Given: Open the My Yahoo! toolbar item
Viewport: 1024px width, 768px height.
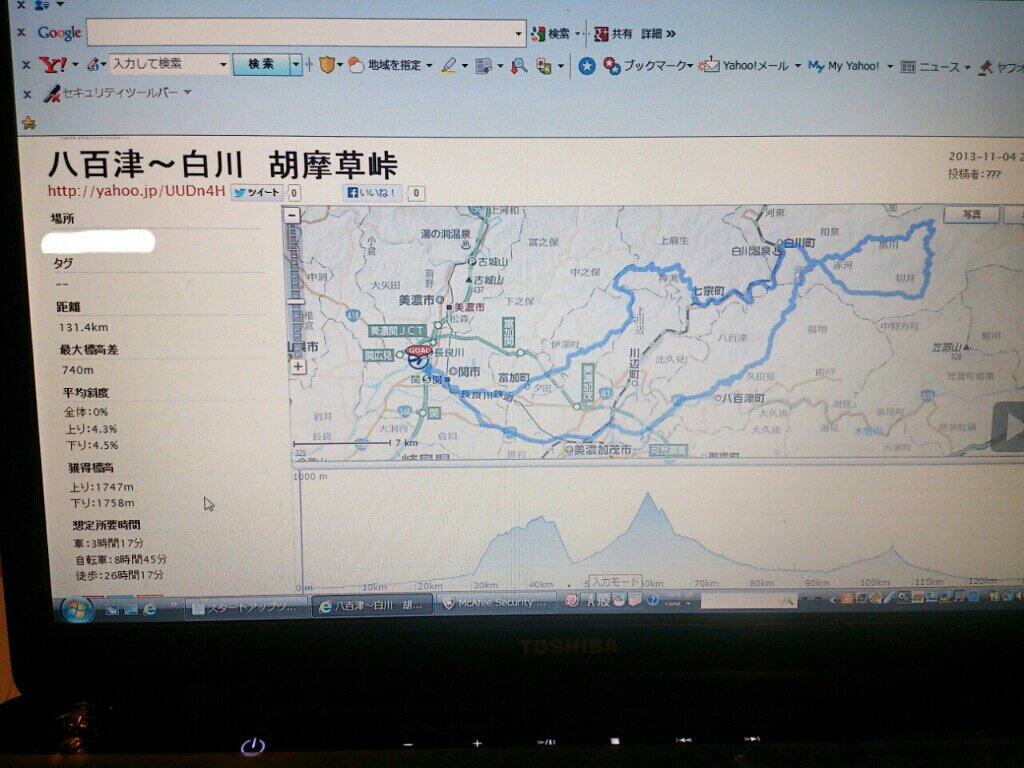Looking at the screenshot, I should 844,66.
